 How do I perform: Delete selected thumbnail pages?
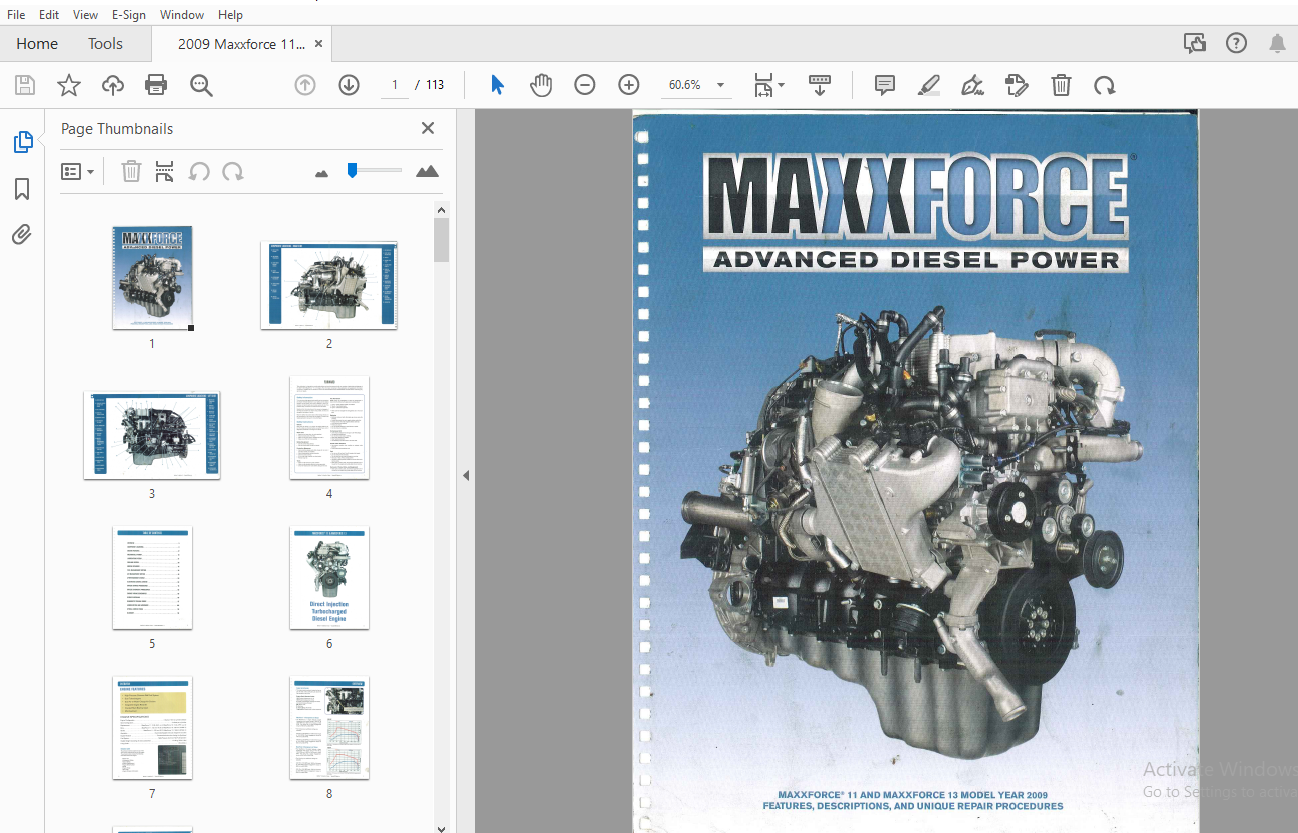tap(131, 171)
